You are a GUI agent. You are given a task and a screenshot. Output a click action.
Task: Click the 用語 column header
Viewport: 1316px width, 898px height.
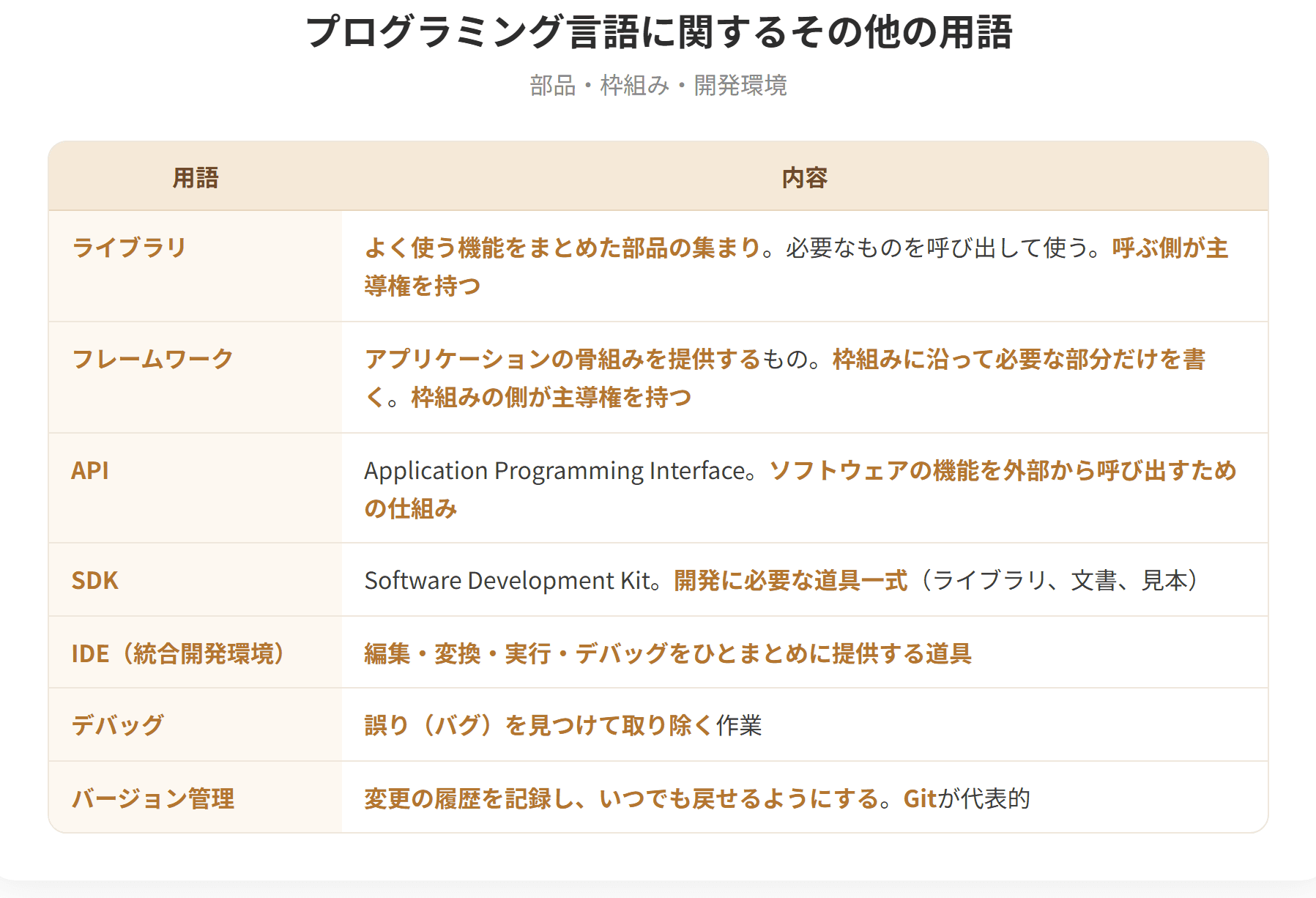pyautogui.click(x=196, y=177)
